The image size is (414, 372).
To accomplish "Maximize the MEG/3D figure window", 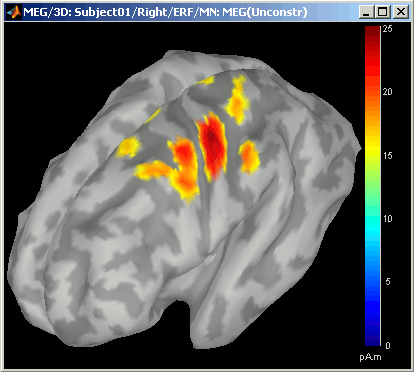I will coord(383,12).
